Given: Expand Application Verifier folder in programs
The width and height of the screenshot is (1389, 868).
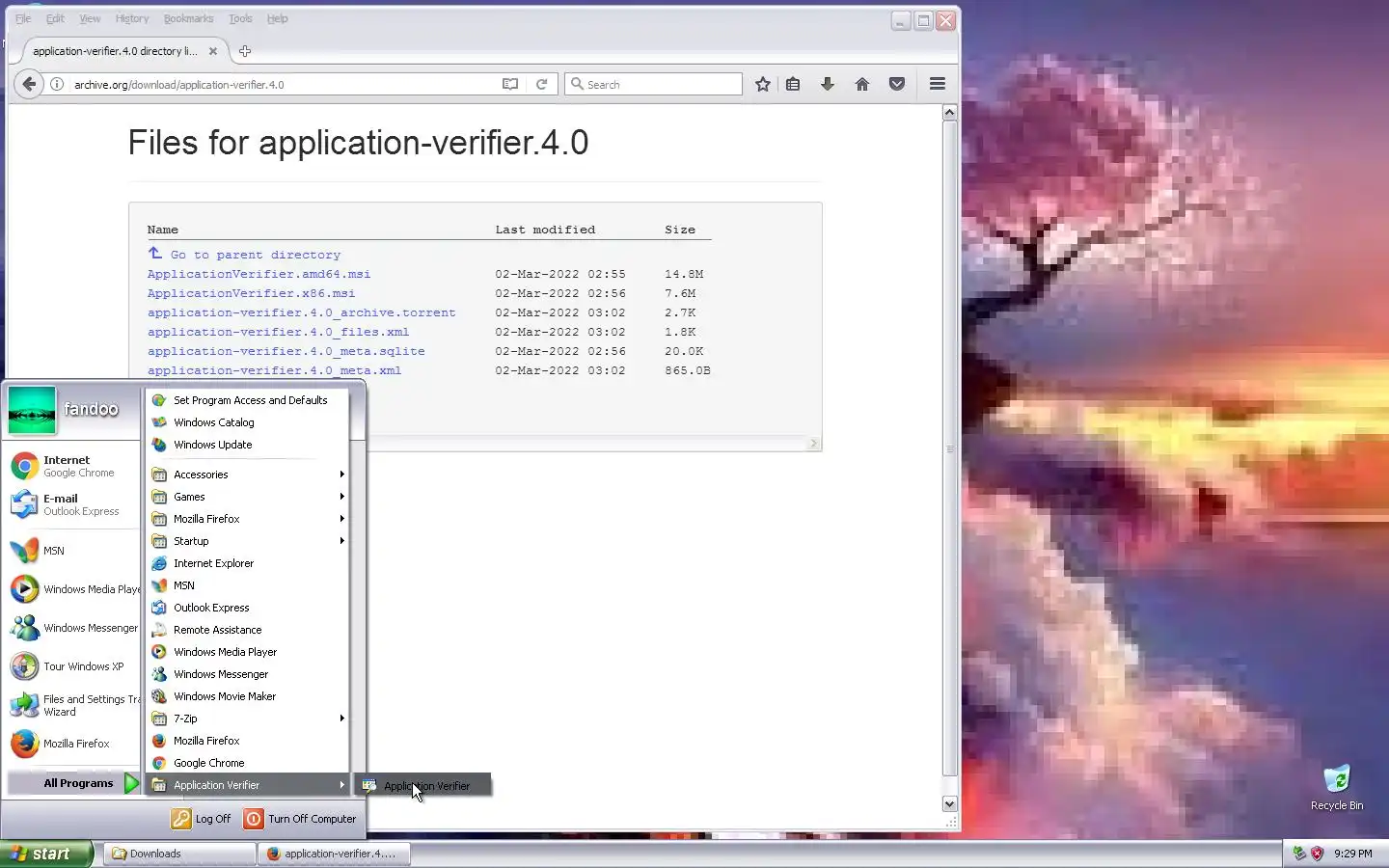Looking at the screenshot, I should click(248, 785).
